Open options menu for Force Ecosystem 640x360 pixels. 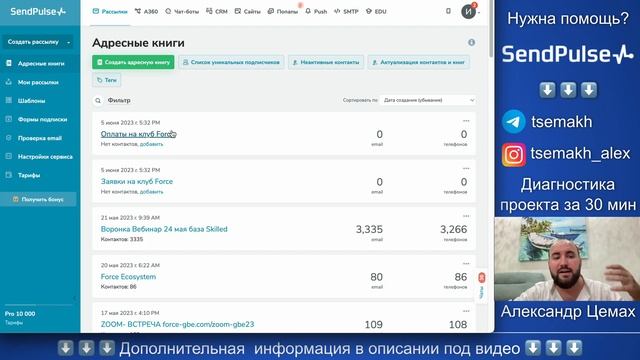(x=466, y=263)
